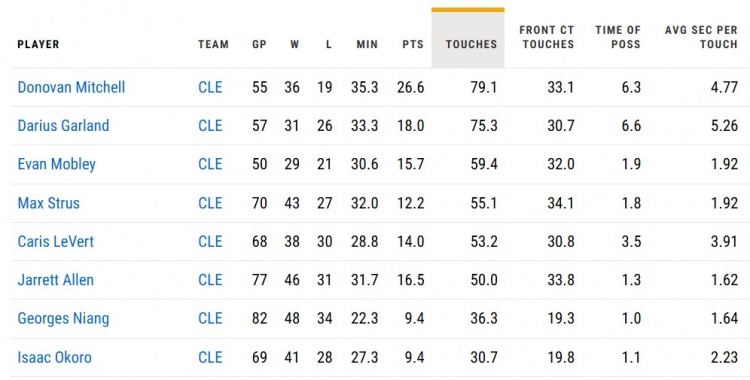Click Evan Mobley's name
Screen dimensions: 750x380
(x=56, y=164)
